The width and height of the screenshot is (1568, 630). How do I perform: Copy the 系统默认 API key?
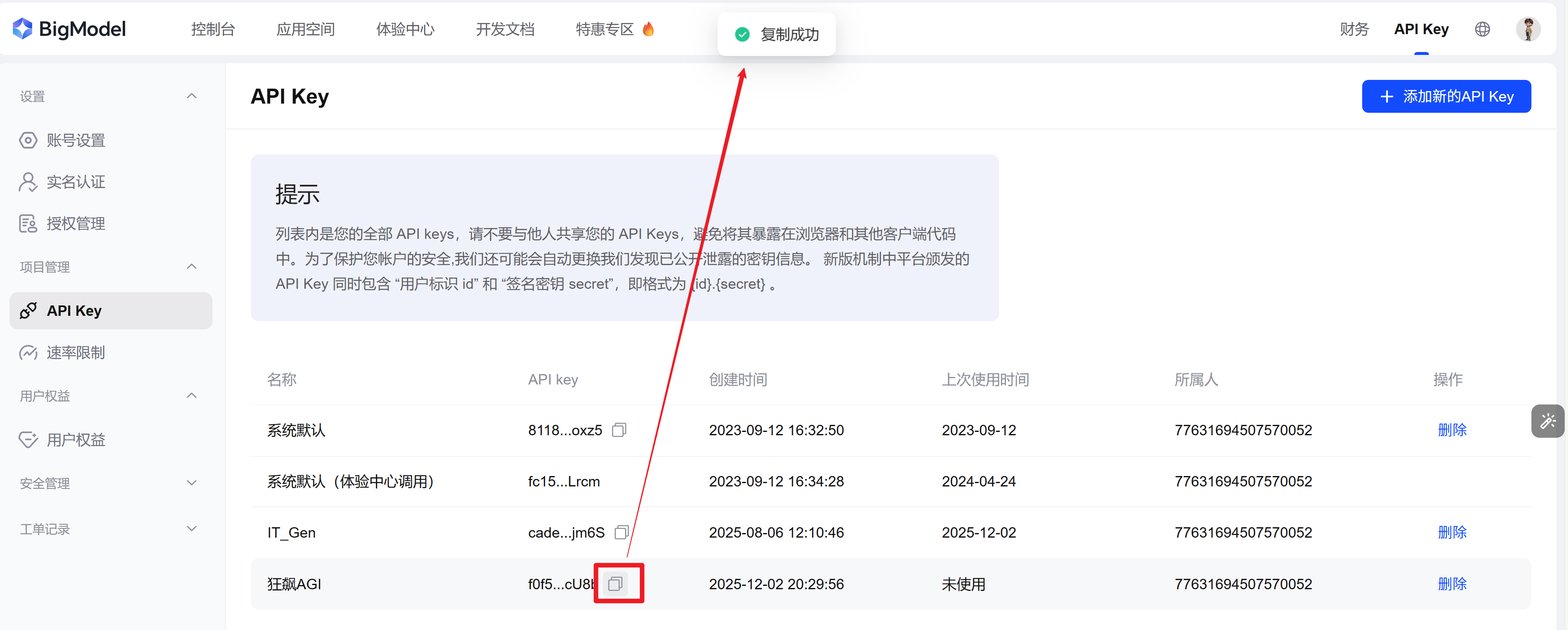pos(618,429)
